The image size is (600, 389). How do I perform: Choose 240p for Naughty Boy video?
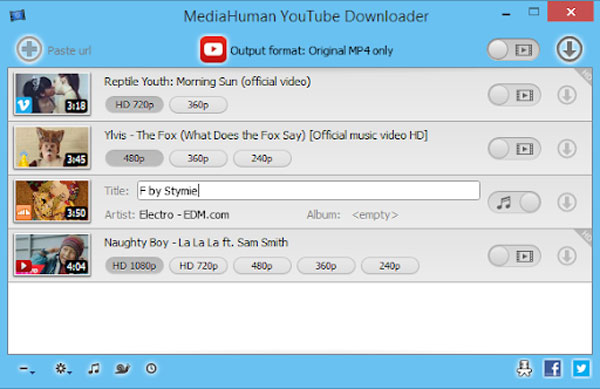[390, 265]
